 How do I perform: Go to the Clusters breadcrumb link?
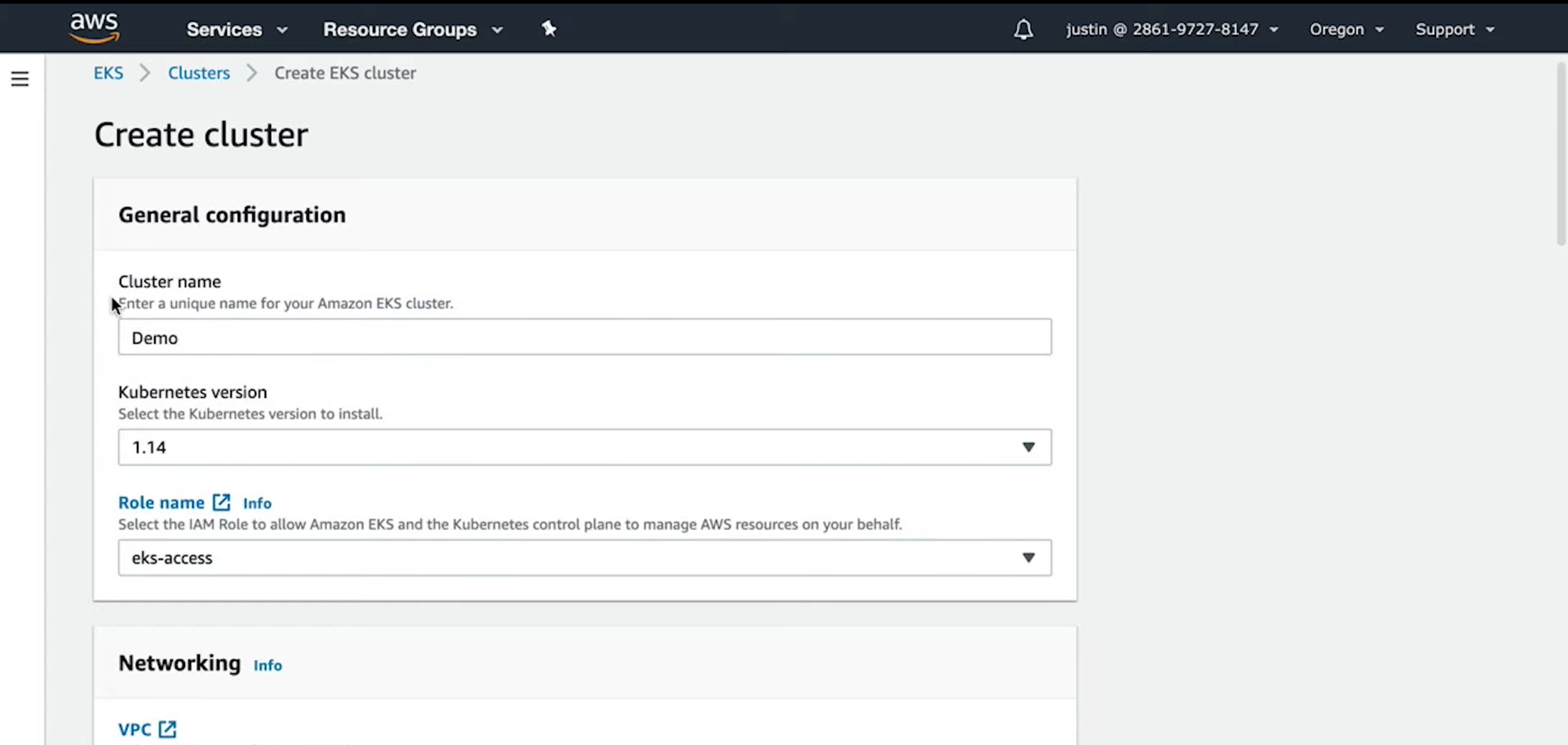tap(198, 73)
